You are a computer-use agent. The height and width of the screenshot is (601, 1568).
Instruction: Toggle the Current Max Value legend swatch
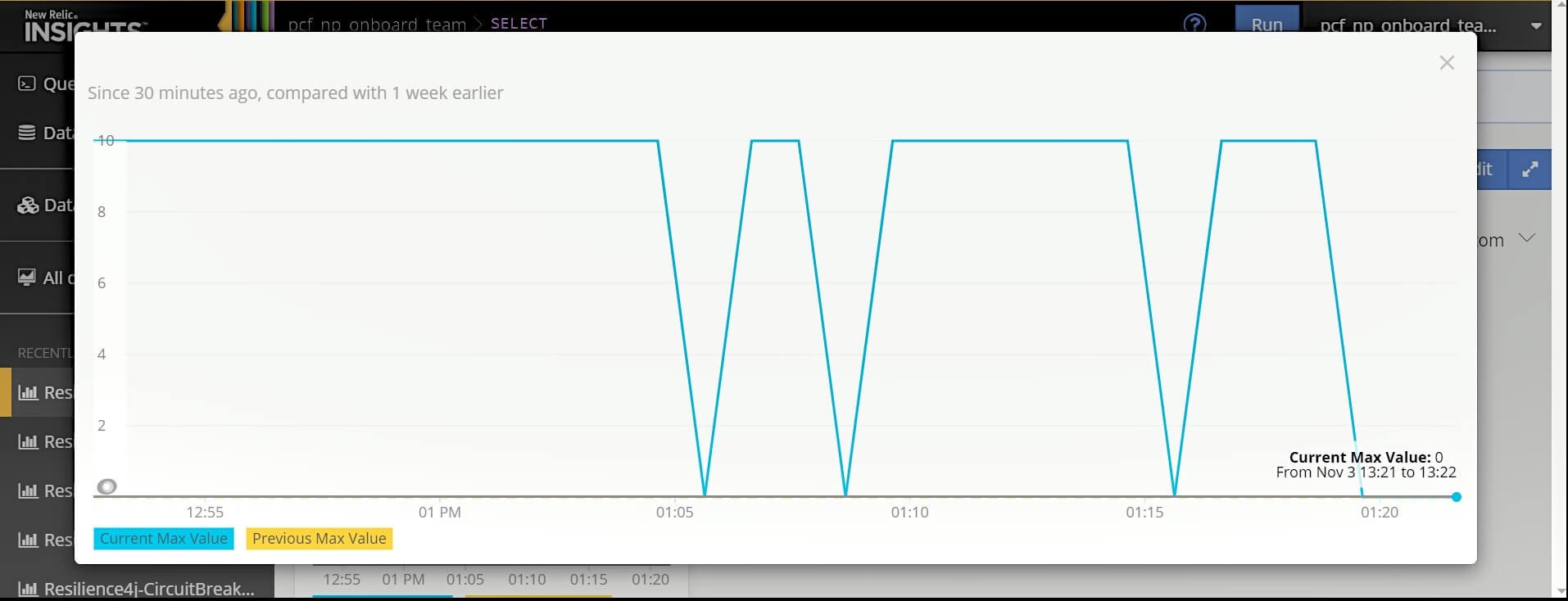(x=164, y=539)
